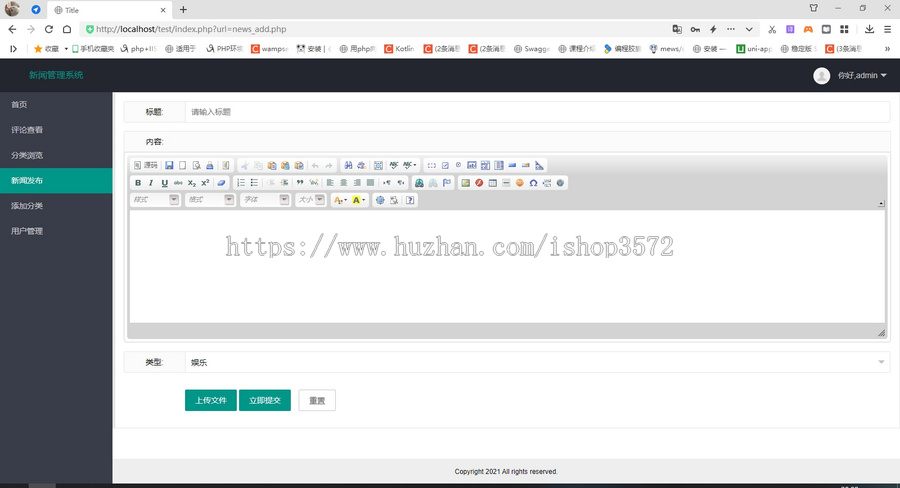Screen dimensions: 900x488
Task: Click the Source (源码) editor button
Action: [x=146, y=165]
